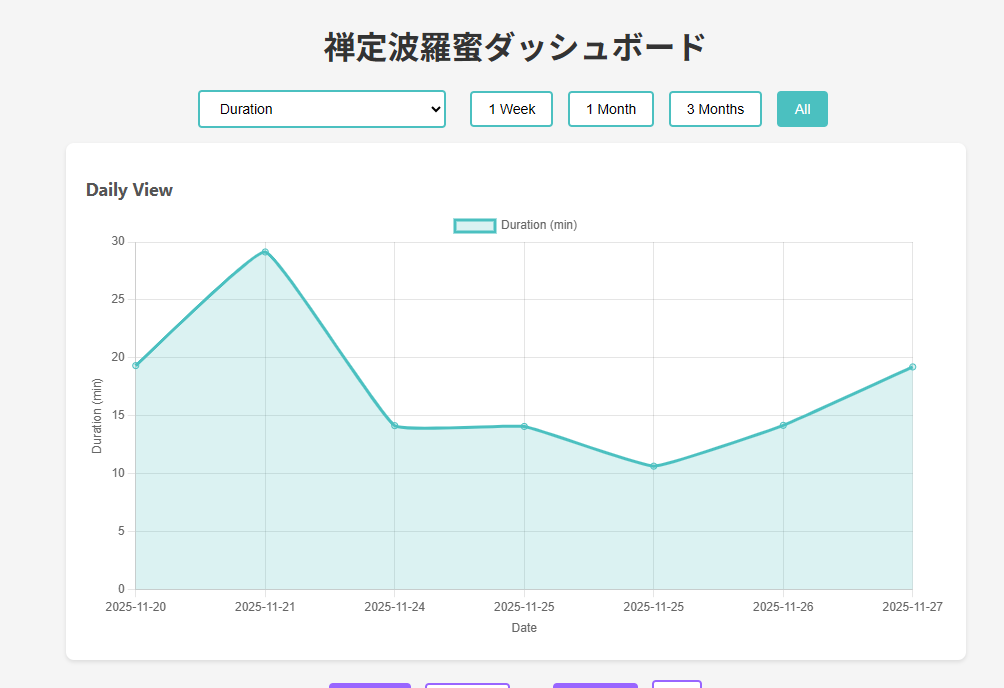Click the teal legend color box

475,225
